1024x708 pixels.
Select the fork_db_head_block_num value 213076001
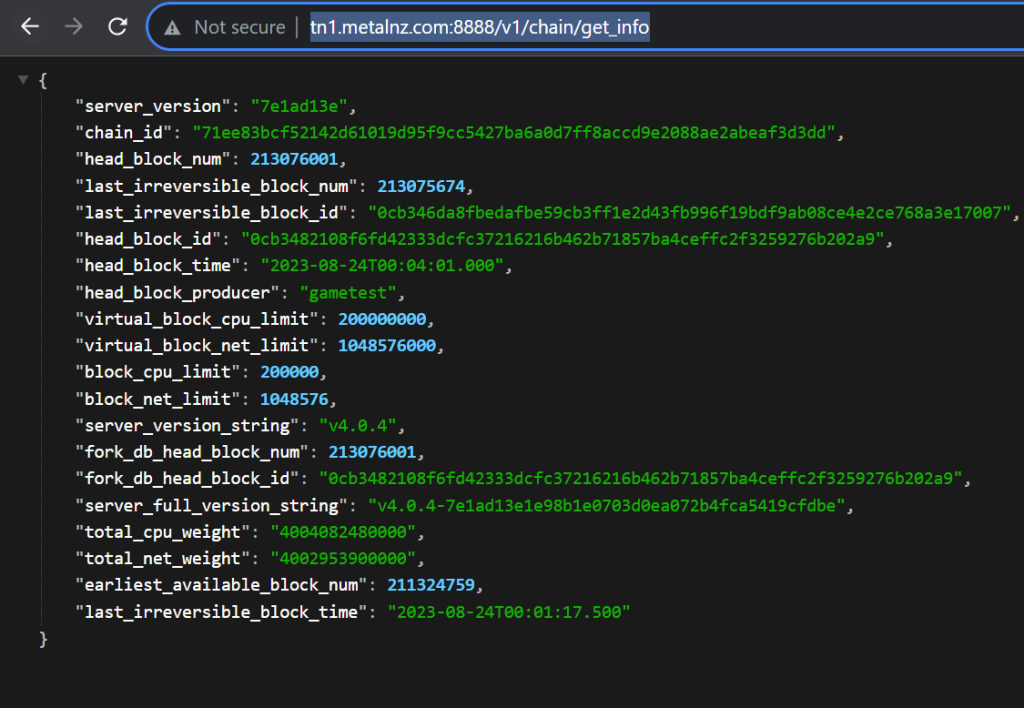tap(372, 452)
